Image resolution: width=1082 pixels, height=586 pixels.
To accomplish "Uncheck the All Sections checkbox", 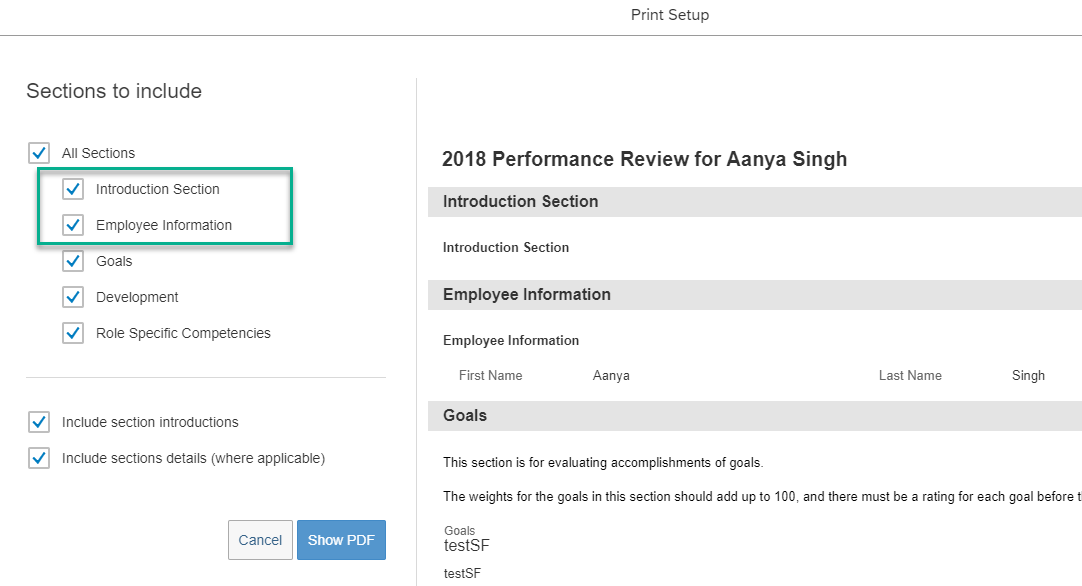I will 39,153.
